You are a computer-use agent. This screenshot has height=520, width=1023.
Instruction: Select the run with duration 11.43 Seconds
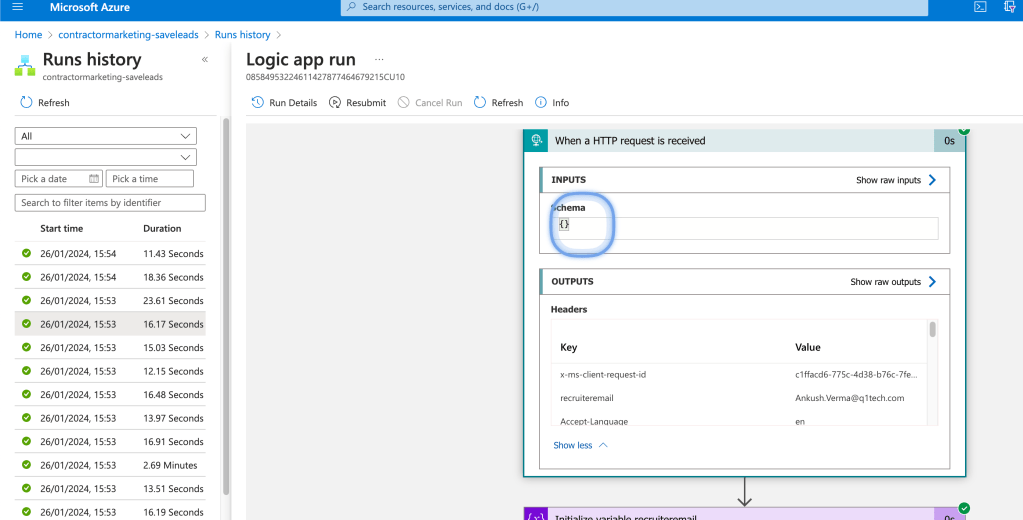[110, 253]
